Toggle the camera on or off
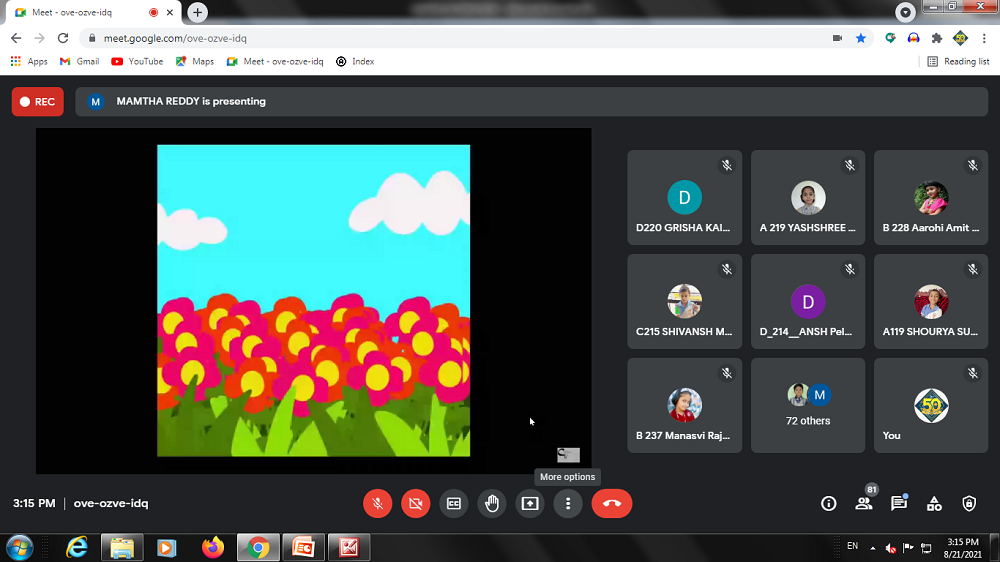Image resolution: width=1000 pixels, height=562 pixels. pos(415,504)
